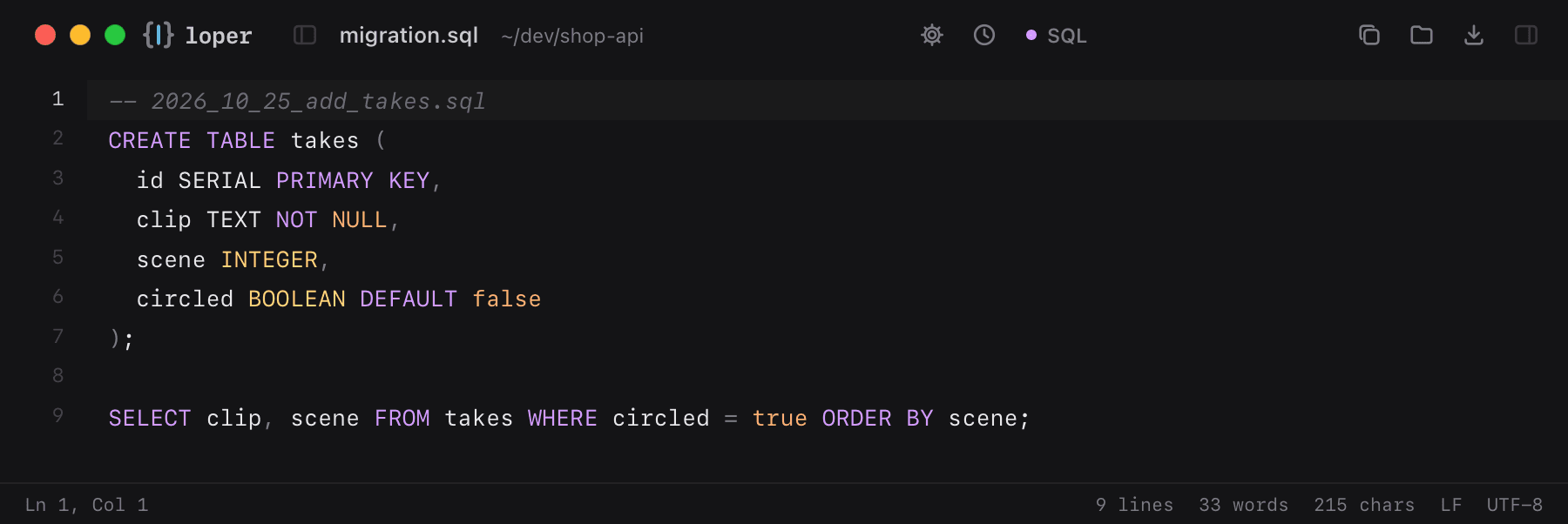Open history with the clock icon
This screenshot has height=524, width=1568.
coord(984,35)
